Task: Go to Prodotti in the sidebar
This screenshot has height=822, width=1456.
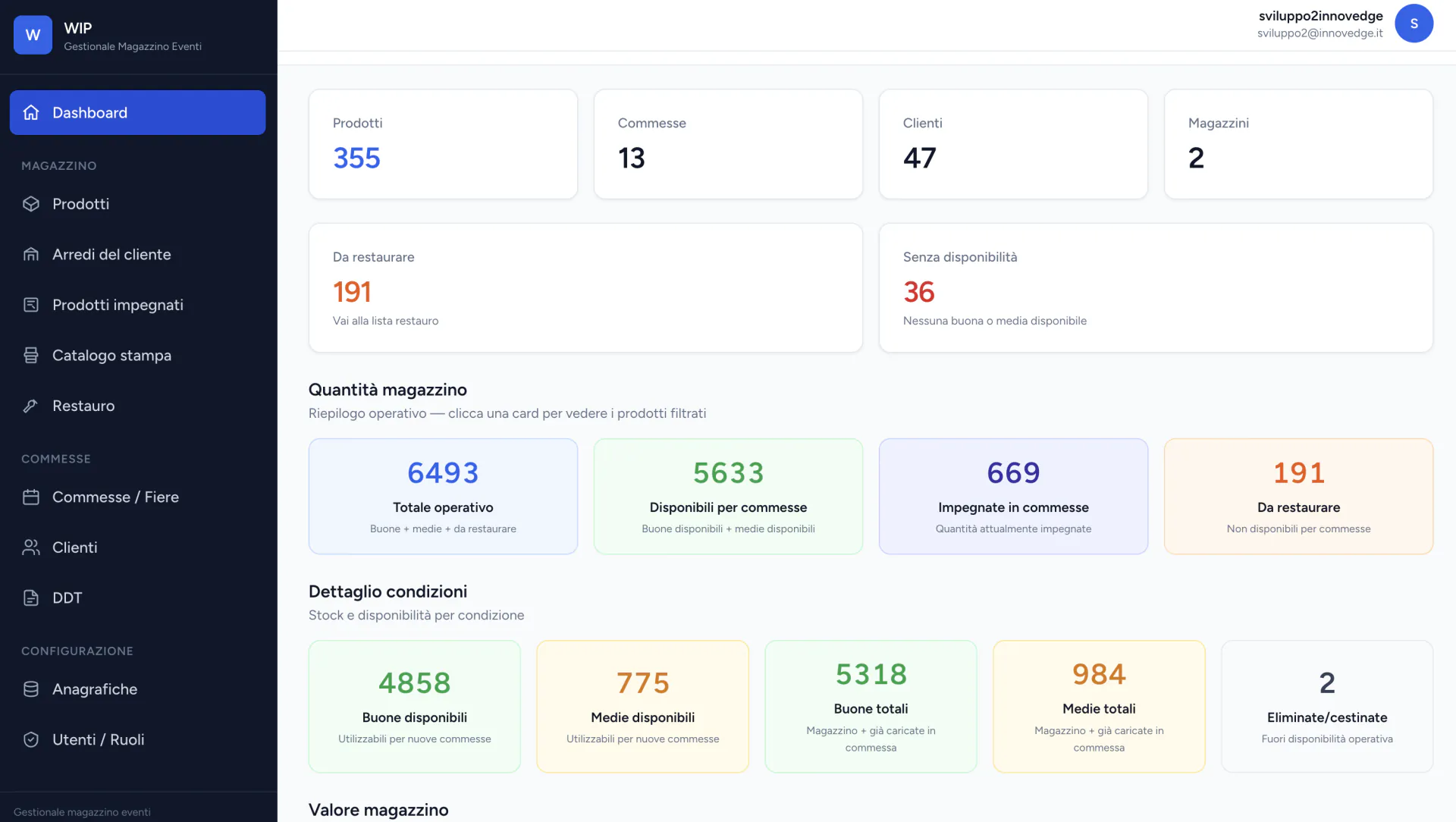Action: (x=137, y=204)
